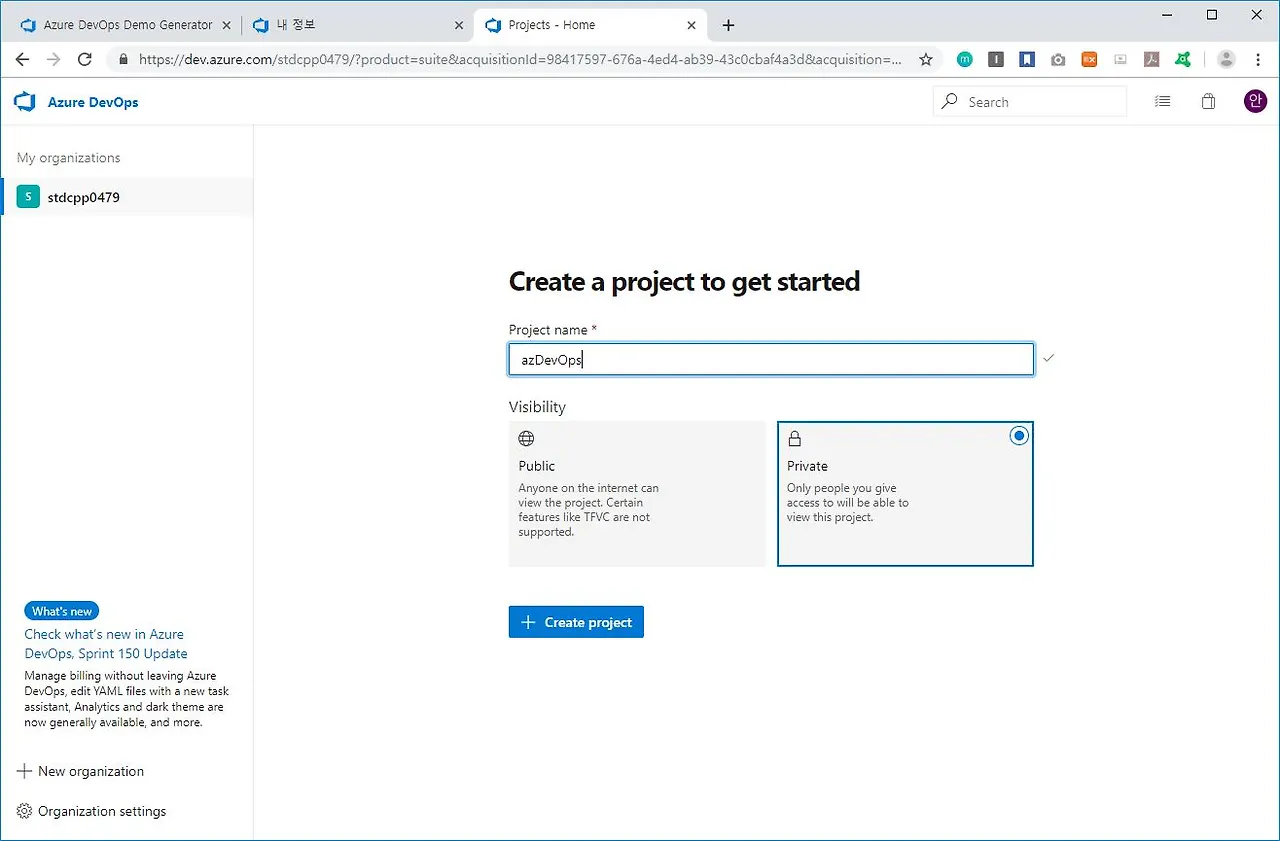Screen dimensions: 1280x841
Task: Click the Project name input field
Action: tap(771, 360)
